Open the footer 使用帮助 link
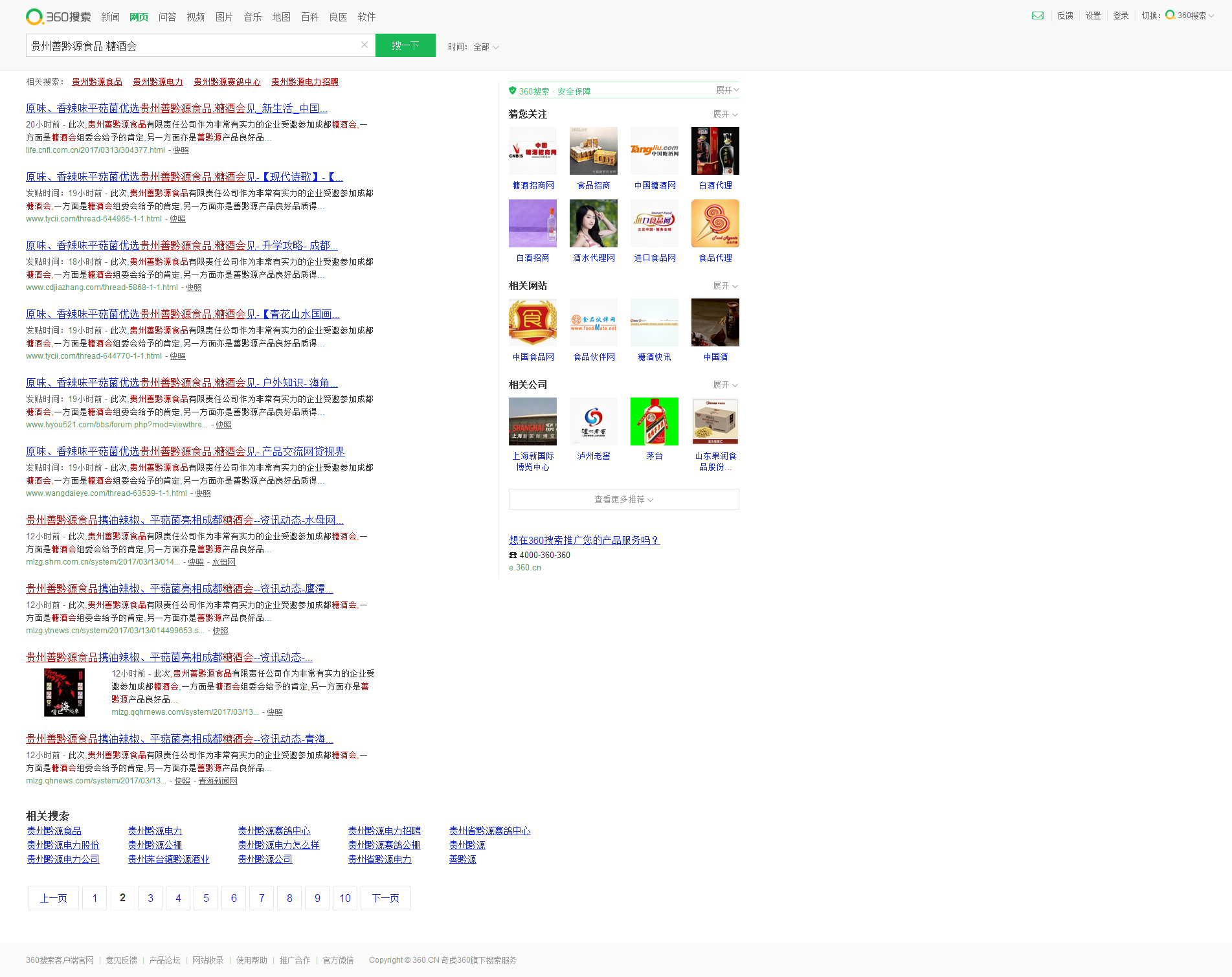 252,960
